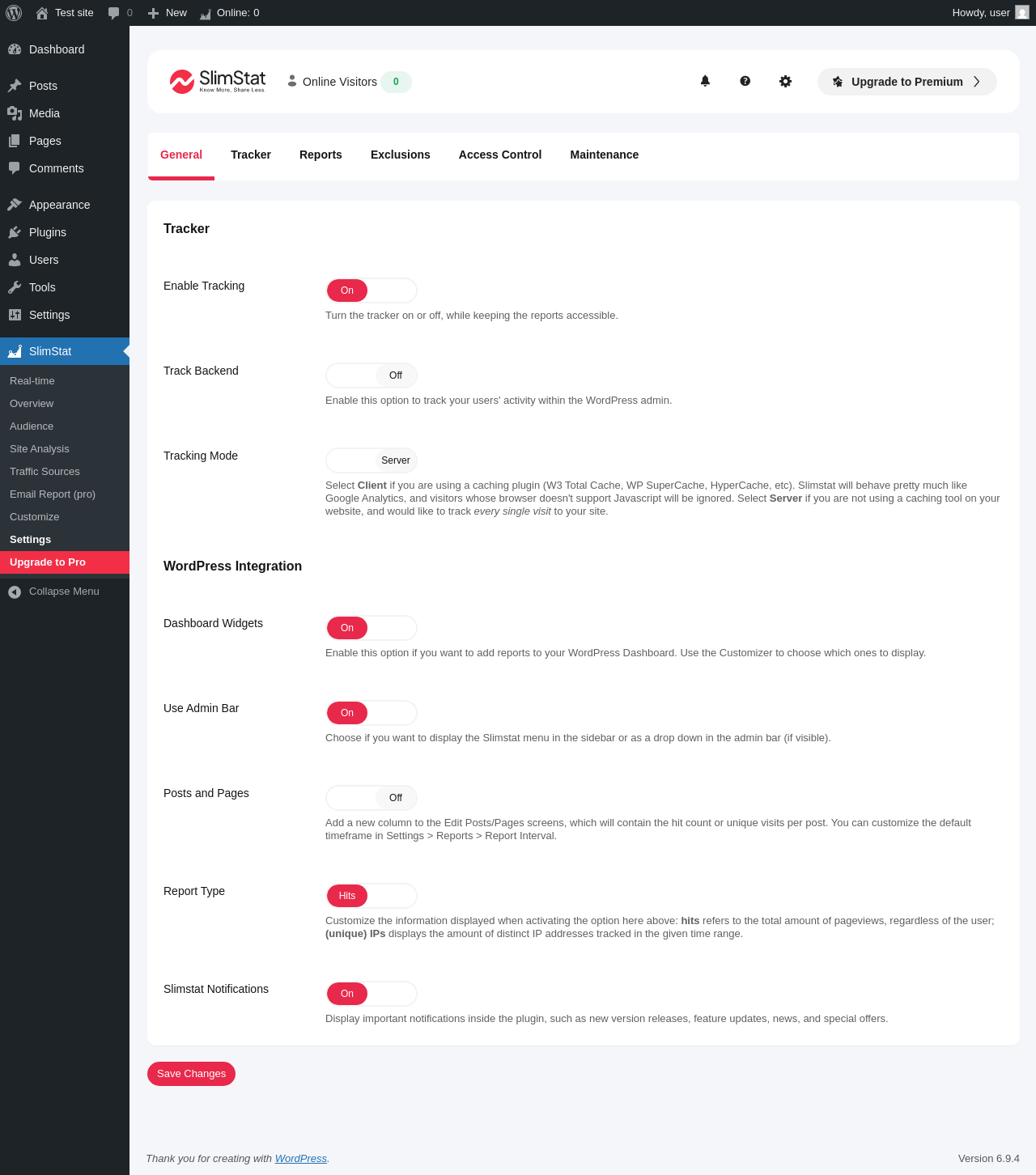Click the Settings sliders icon in sidebar

[x=15, y=315]
